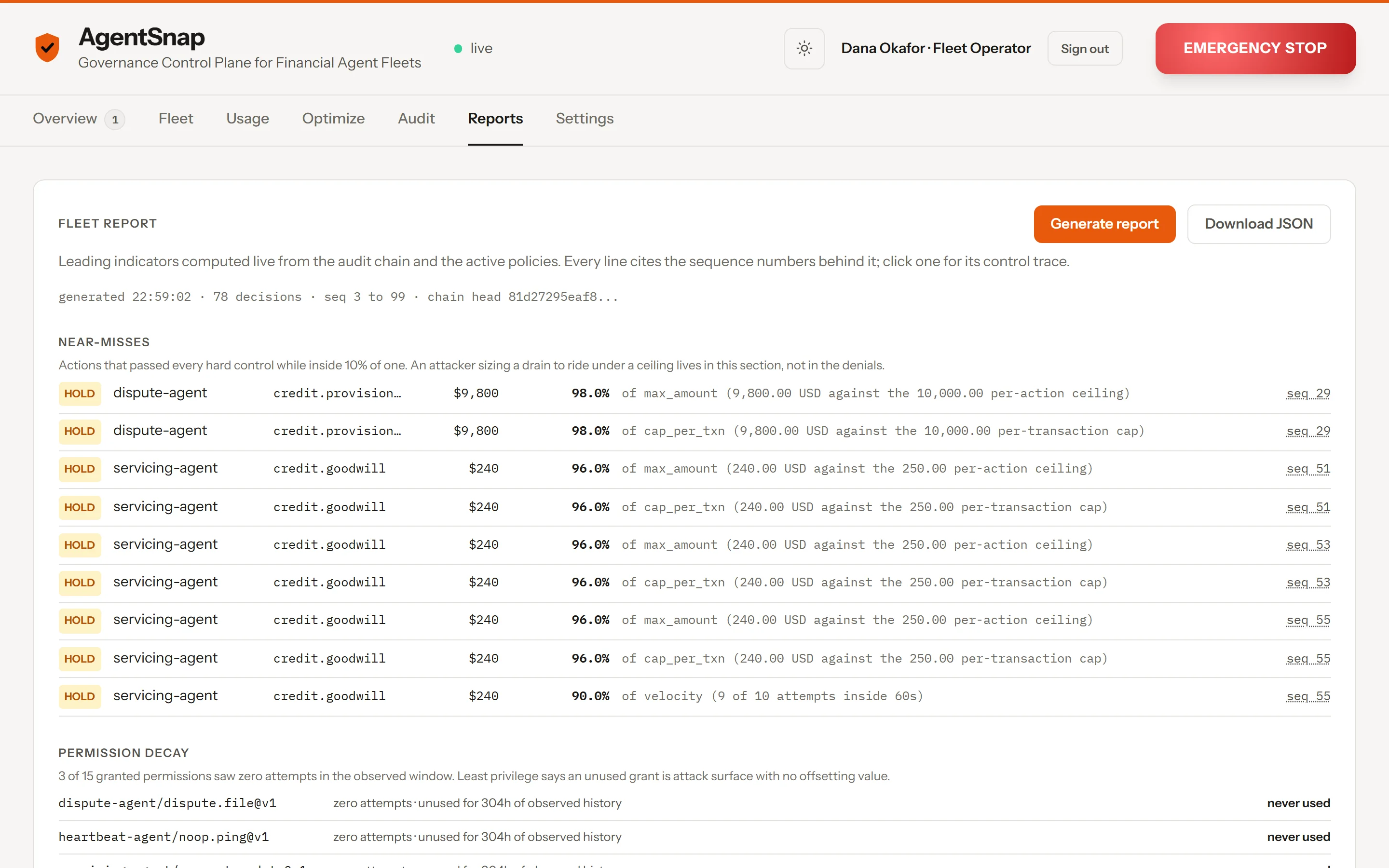Generate a new fleet report
The image size is (1389, 868).
pyautogui.click(x=1104, y=224)
